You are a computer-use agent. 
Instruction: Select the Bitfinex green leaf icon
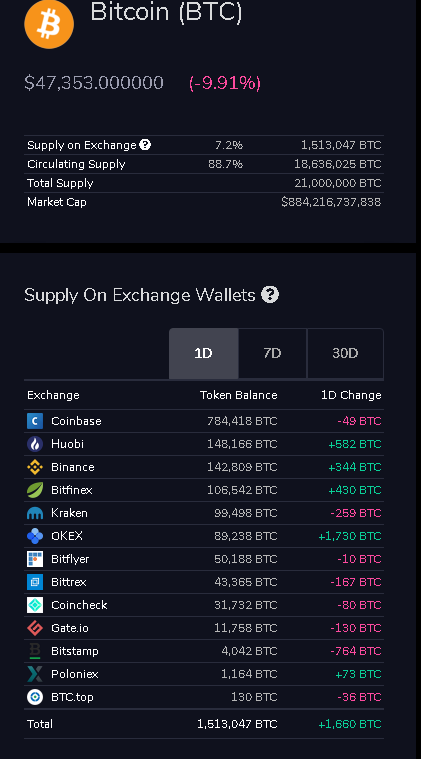coord(35,490)
